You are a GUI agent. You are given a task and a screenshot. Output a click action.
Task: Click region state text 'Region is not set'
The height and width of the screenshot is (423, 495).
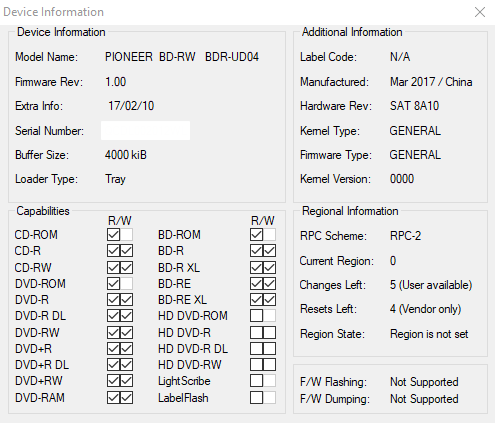point(429,334)
